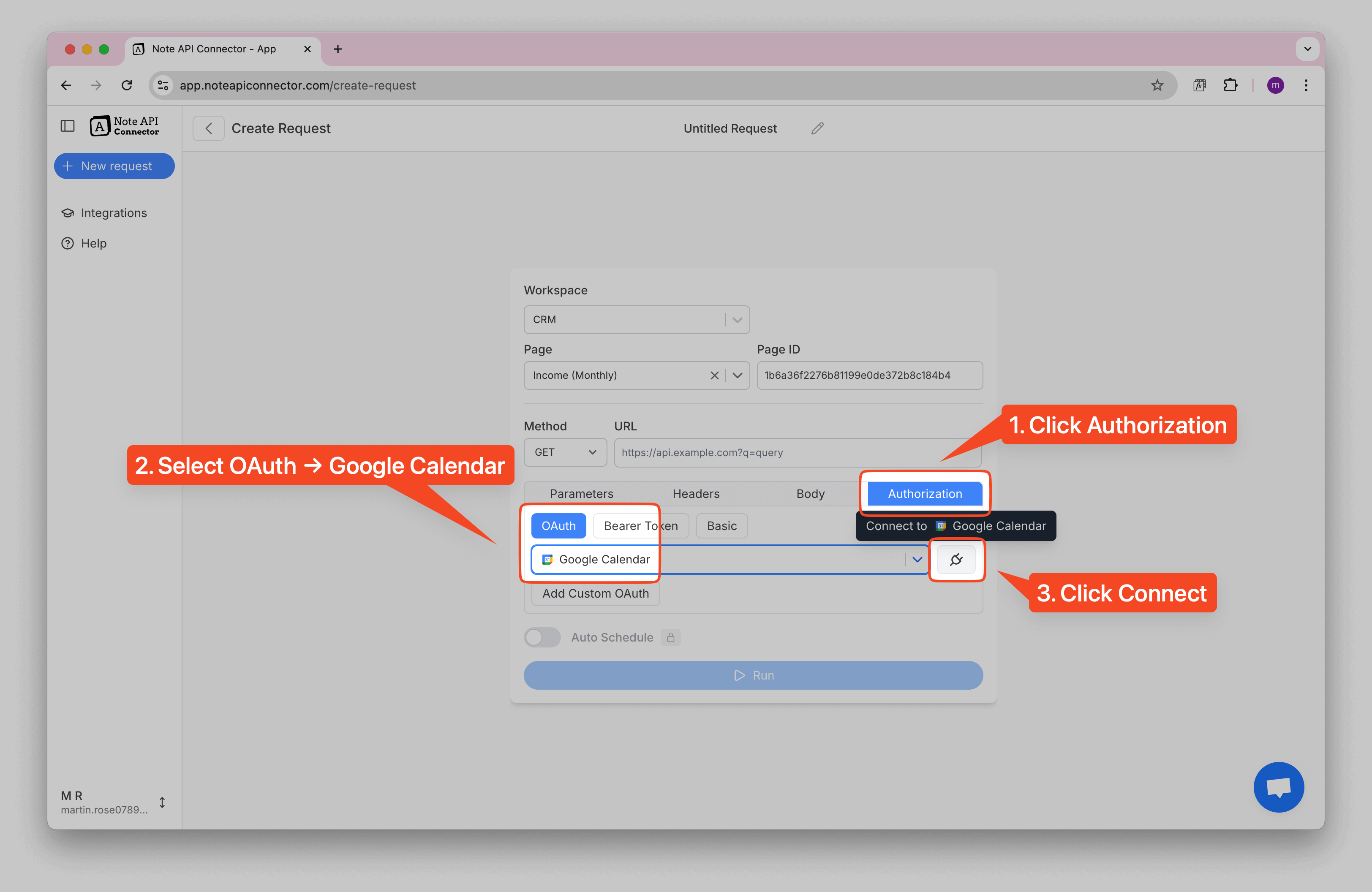Bookmark this page with the star icon

click(1157, 85)
